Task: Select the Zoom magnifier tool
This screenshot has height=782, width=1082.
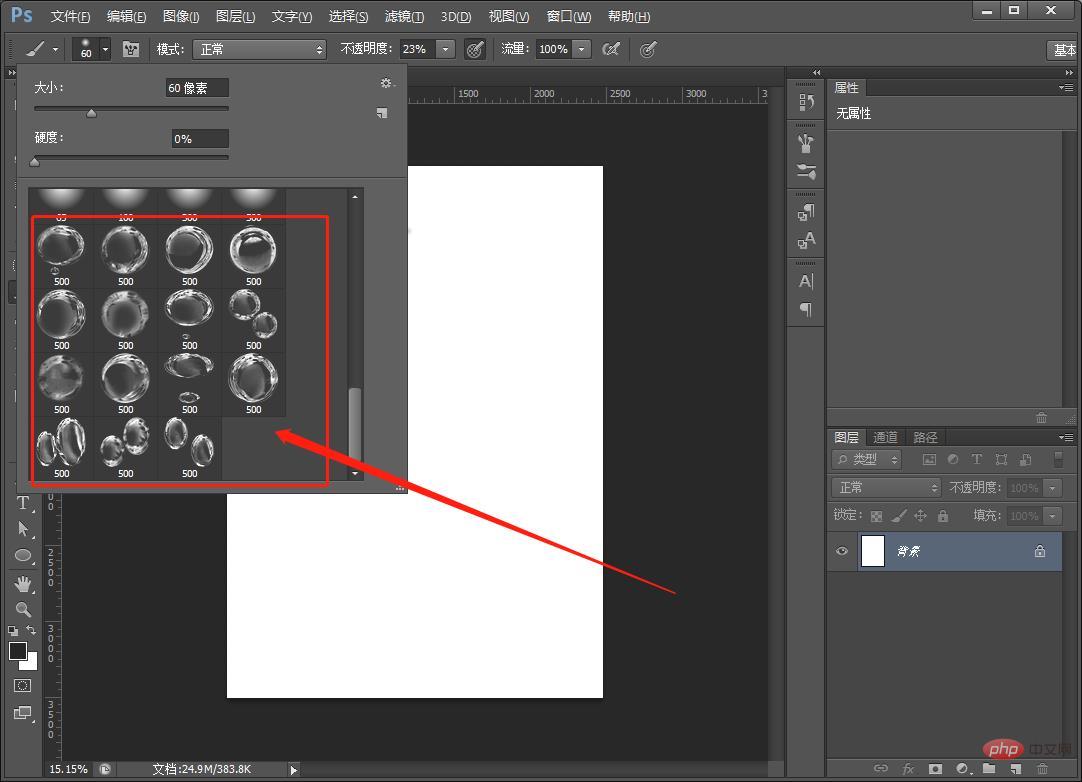Action: pyautogui.click(x=23, y=609)
